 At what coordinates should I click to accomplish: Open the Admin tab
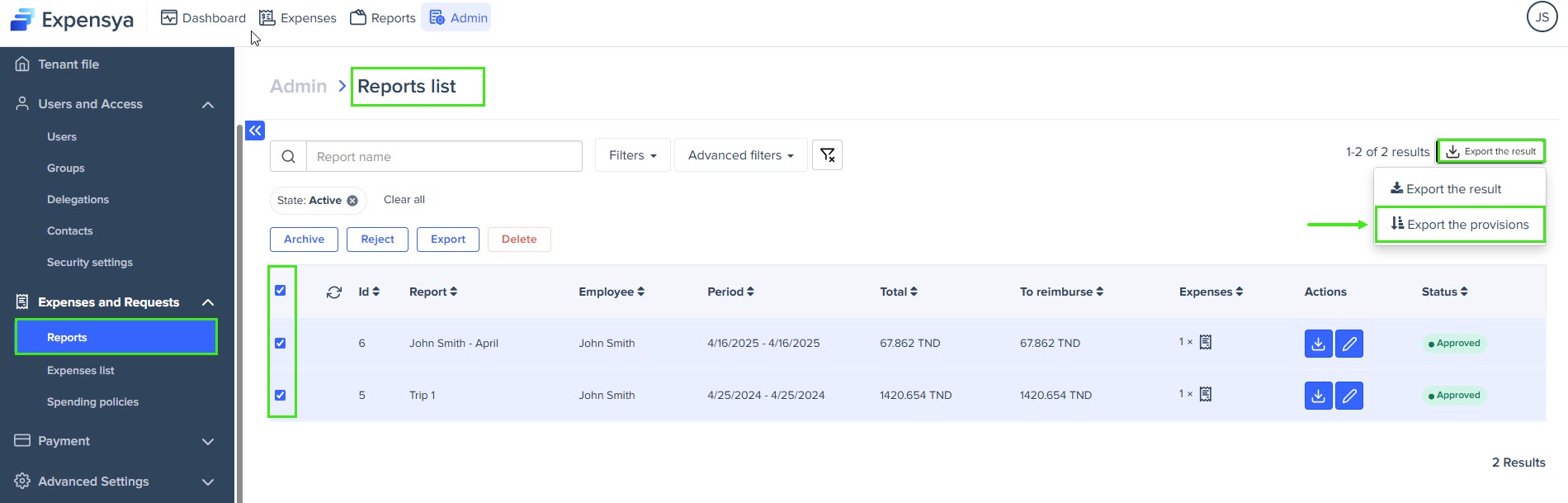(456, 17)
